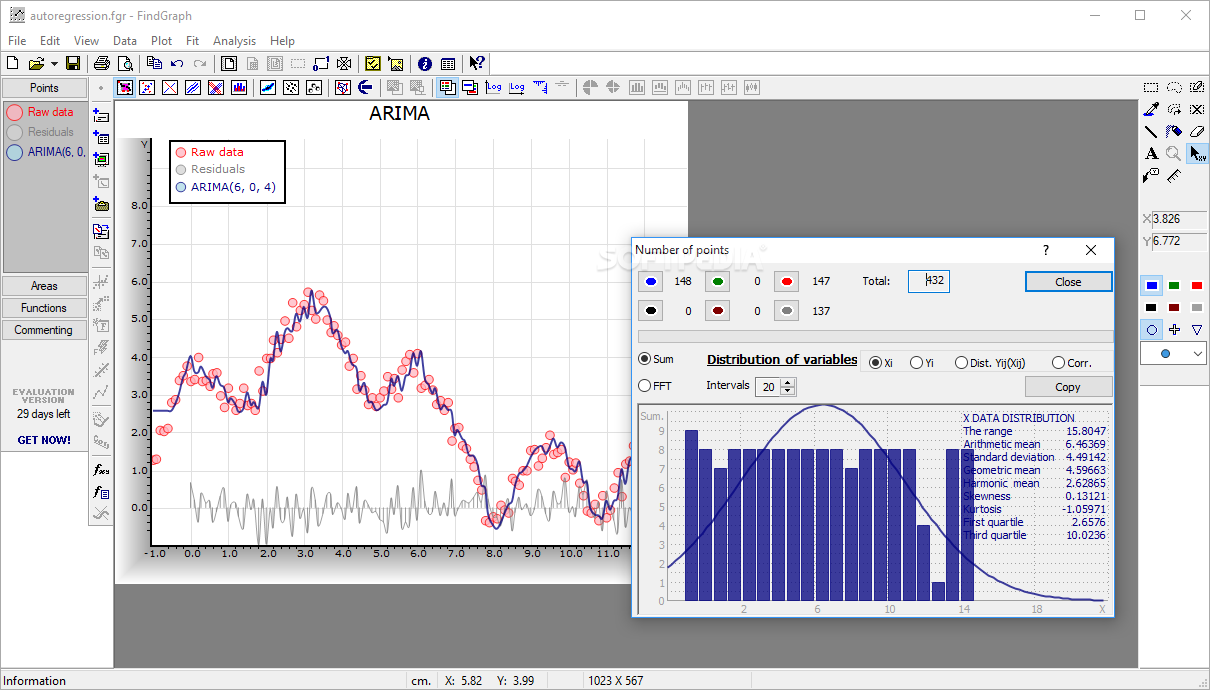Screen dimensions: 1210x690
Task: Select the eraser tool
Action: tap(1197, 132)
